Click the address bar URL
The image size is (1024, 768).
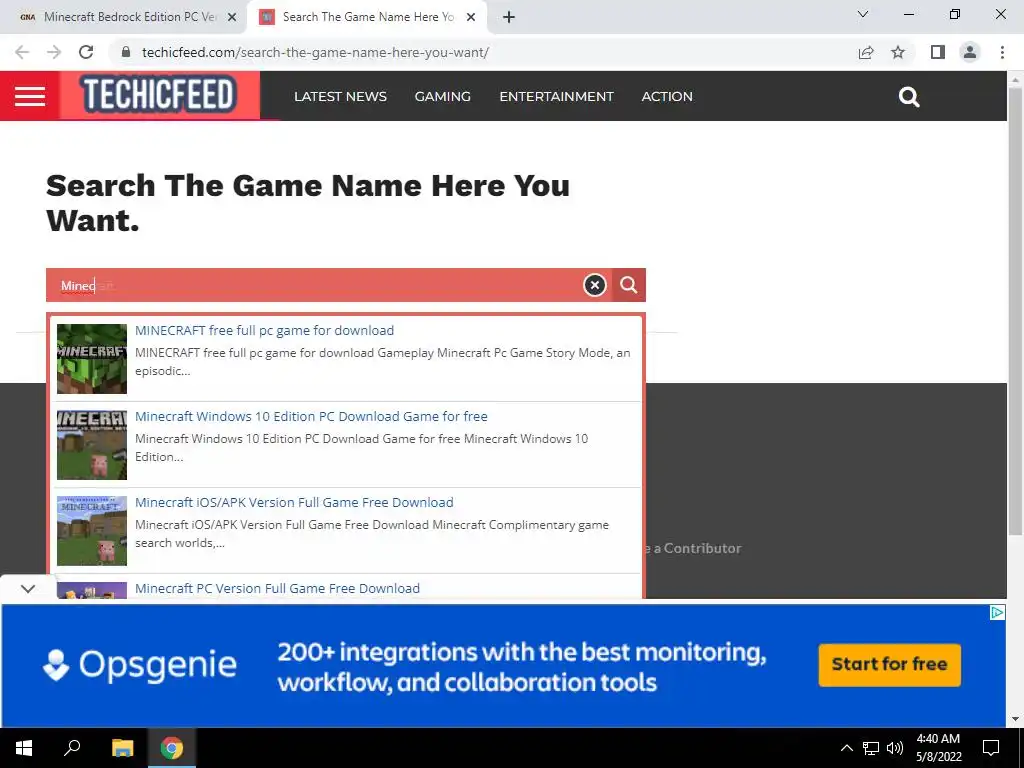[315, 52]
